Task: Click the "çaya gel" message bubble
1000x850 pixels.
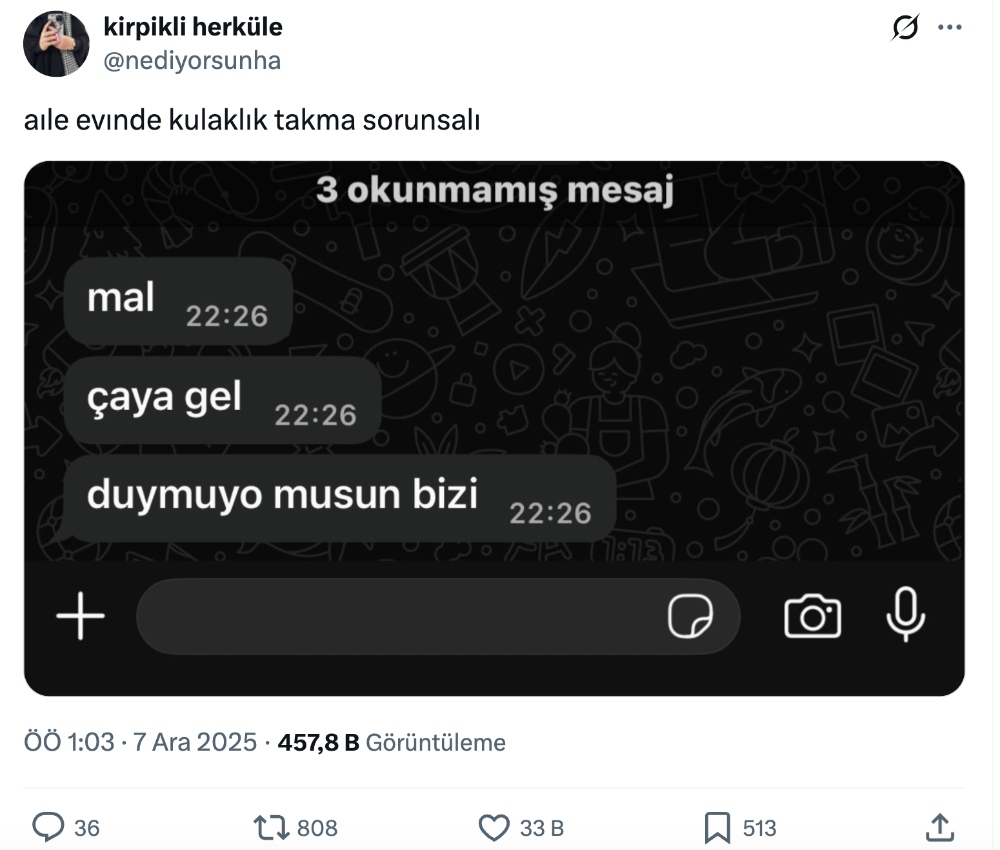Action: (222, 400)
